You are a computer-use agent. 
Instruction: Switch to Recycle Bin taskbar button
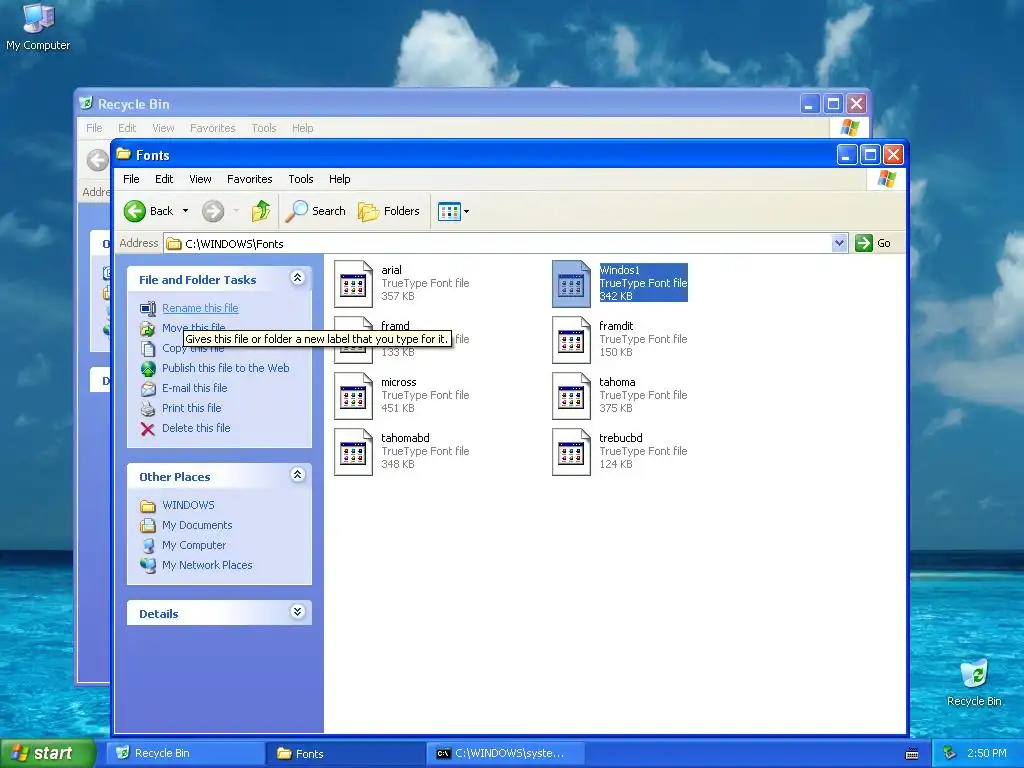187,754
